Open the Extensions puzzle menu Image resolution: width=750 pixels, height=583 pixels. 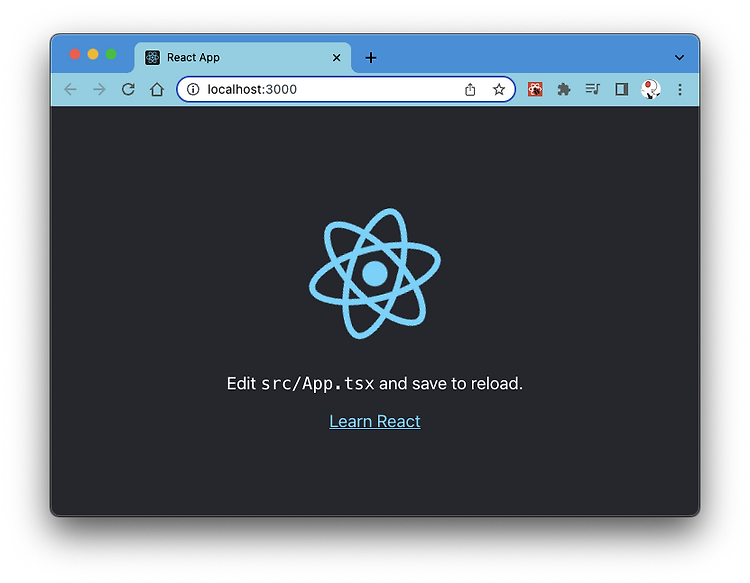[564, 89]
